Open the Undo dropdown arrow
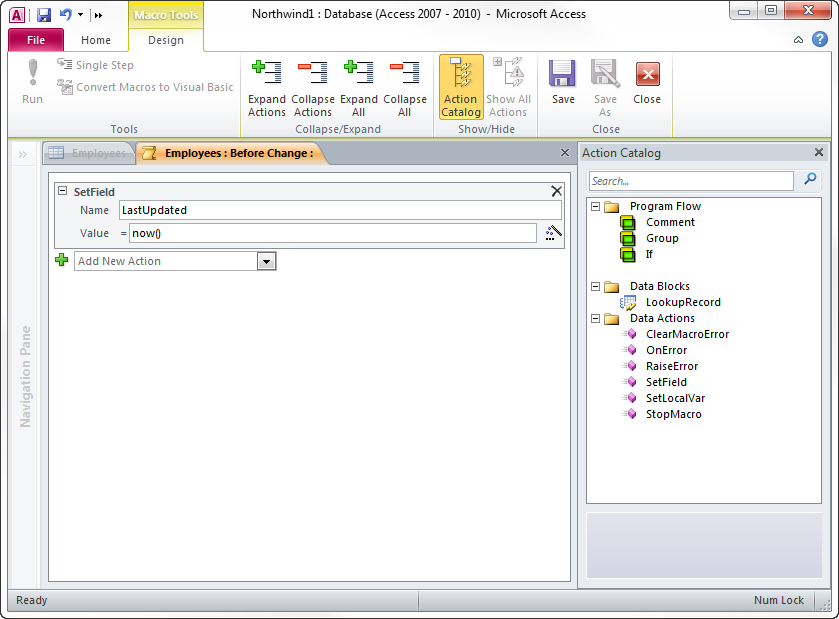 [80, 14]
